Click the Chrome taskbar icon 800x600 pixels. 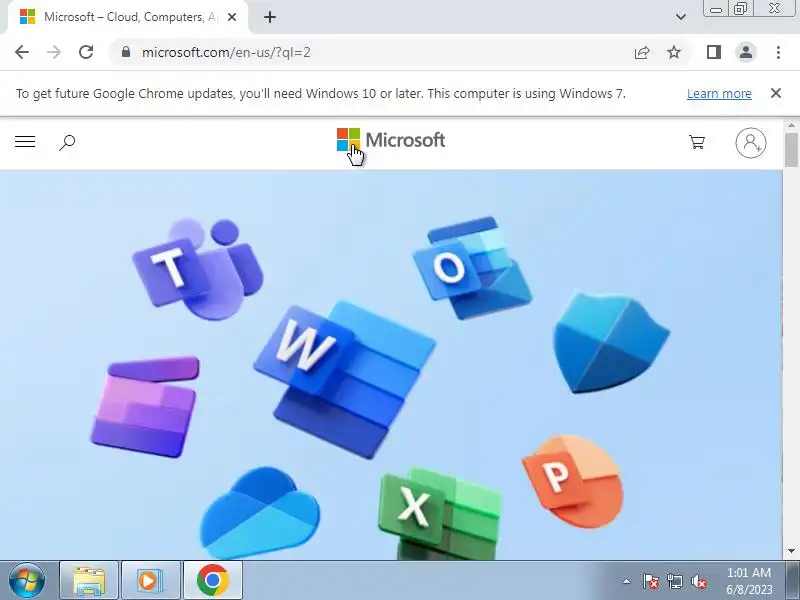pyautogui.click(x=213, y=580)
